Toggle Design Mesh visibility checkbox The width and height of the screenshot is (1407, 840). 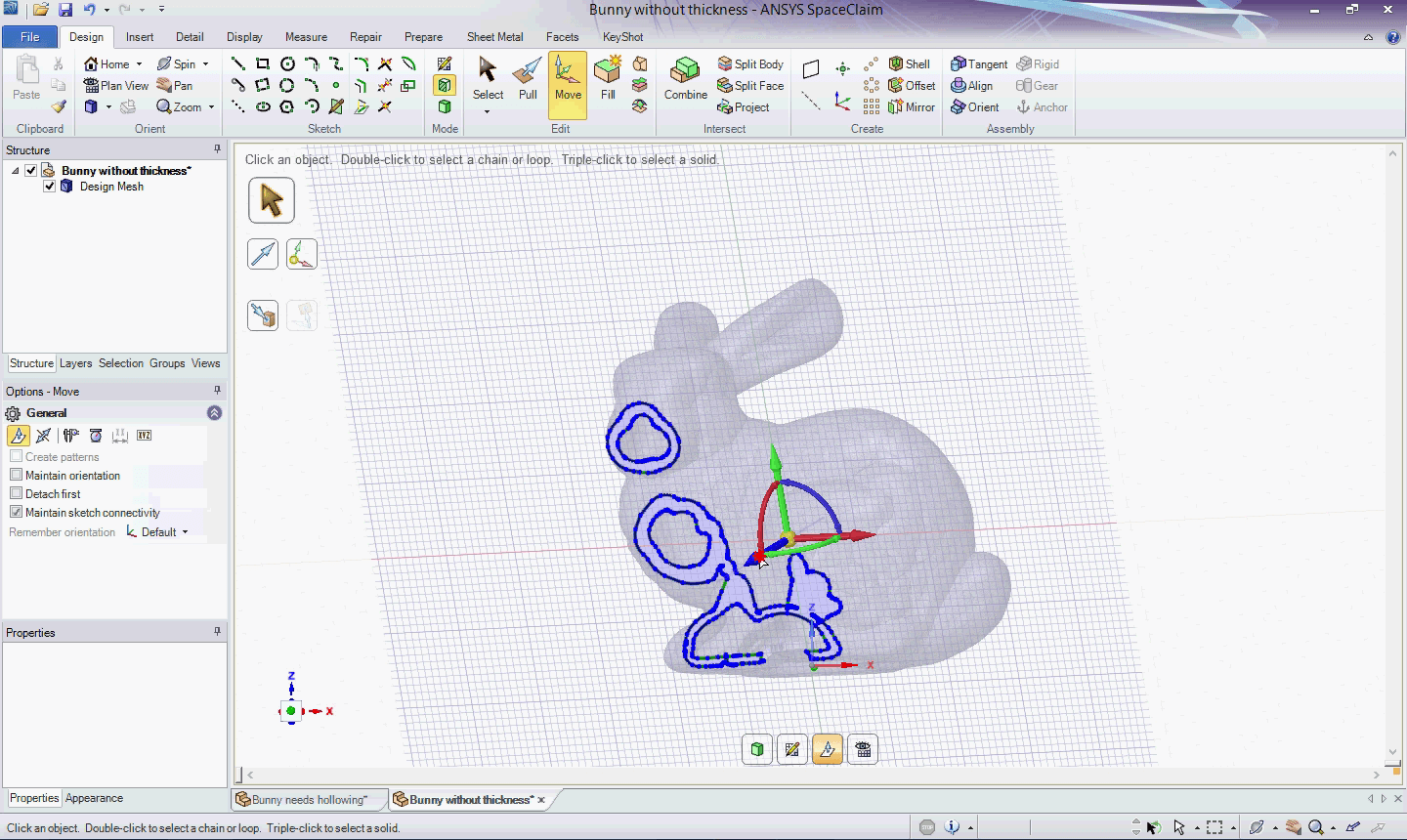tap(49, 186)
